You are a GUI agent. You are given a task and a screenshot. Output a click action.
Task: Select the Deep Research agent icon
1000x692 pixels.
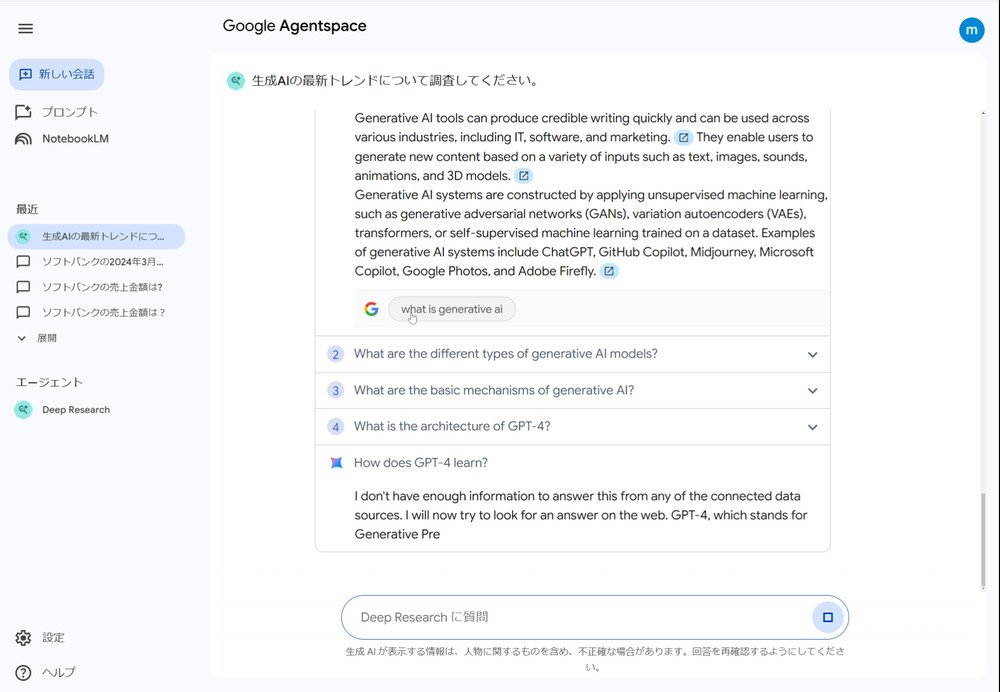(x=22, y=409)
